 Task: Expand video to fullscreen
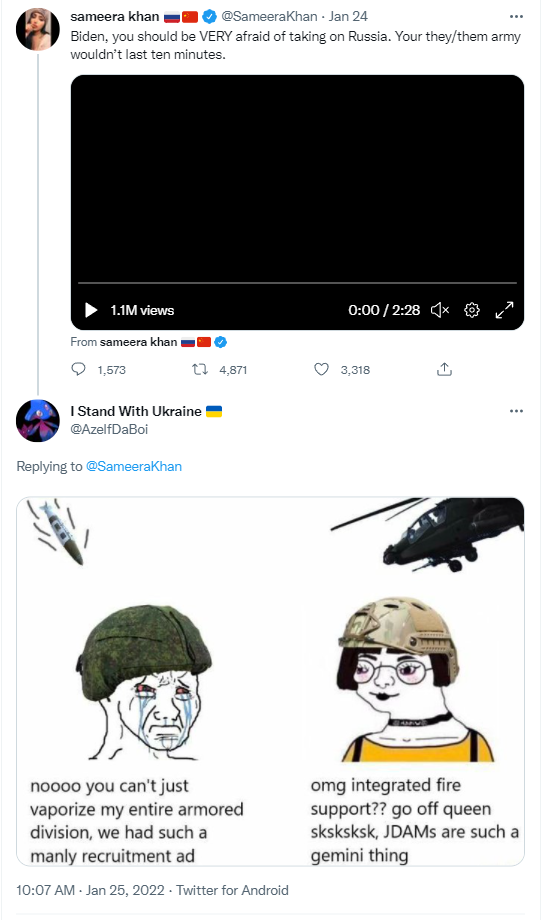coord(504,310)
